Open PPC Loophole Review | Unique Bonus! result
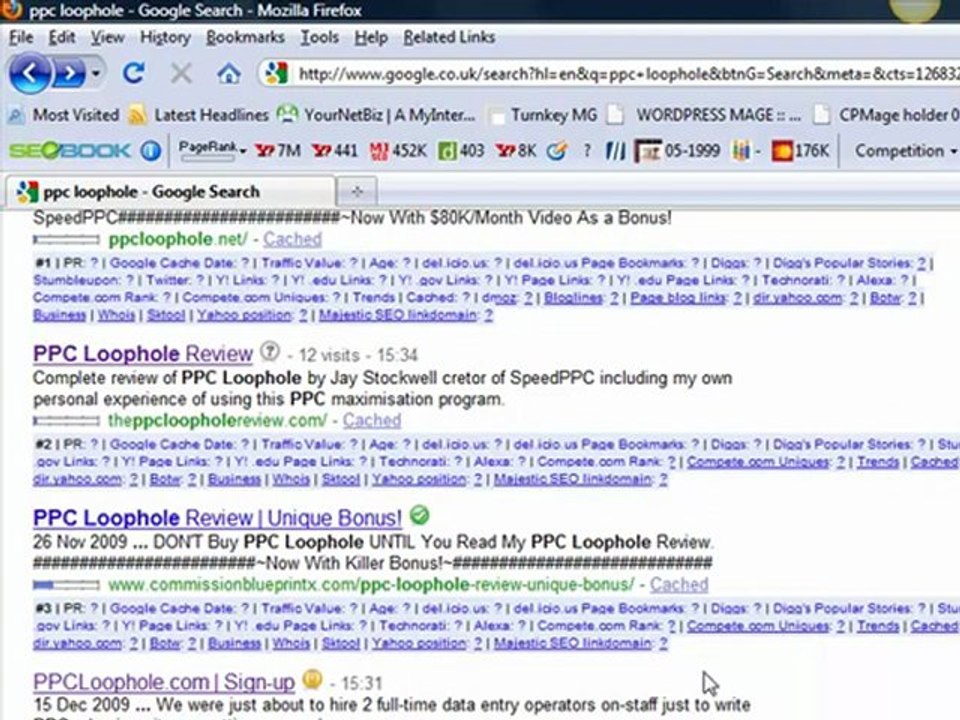This screenshot has height=720, width=960. pyautogui.click(x=217, y=518)
